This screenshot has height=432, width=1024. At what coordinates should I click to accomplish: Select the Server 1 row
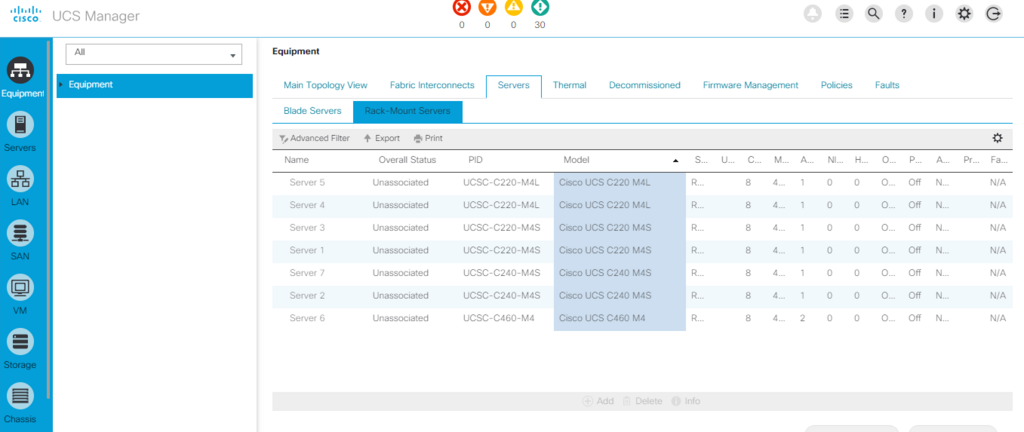click(x=642, y=250)
